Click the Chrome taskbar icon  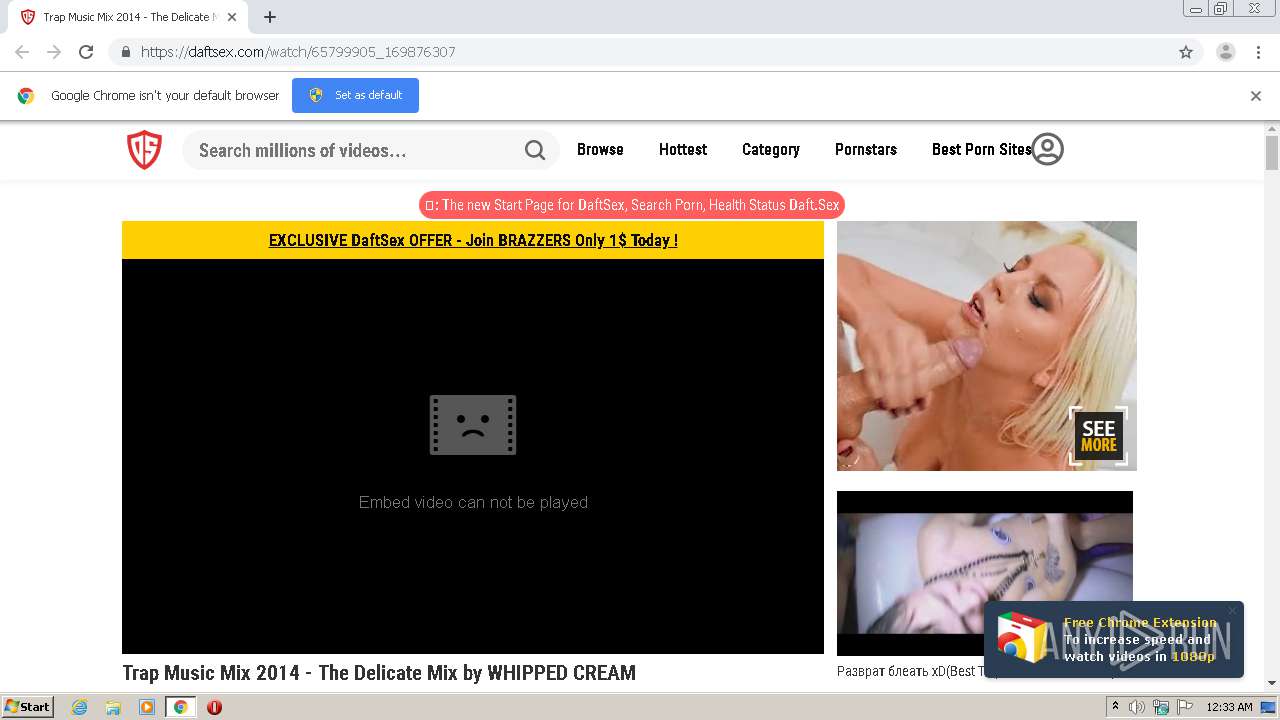click(181, 707)
